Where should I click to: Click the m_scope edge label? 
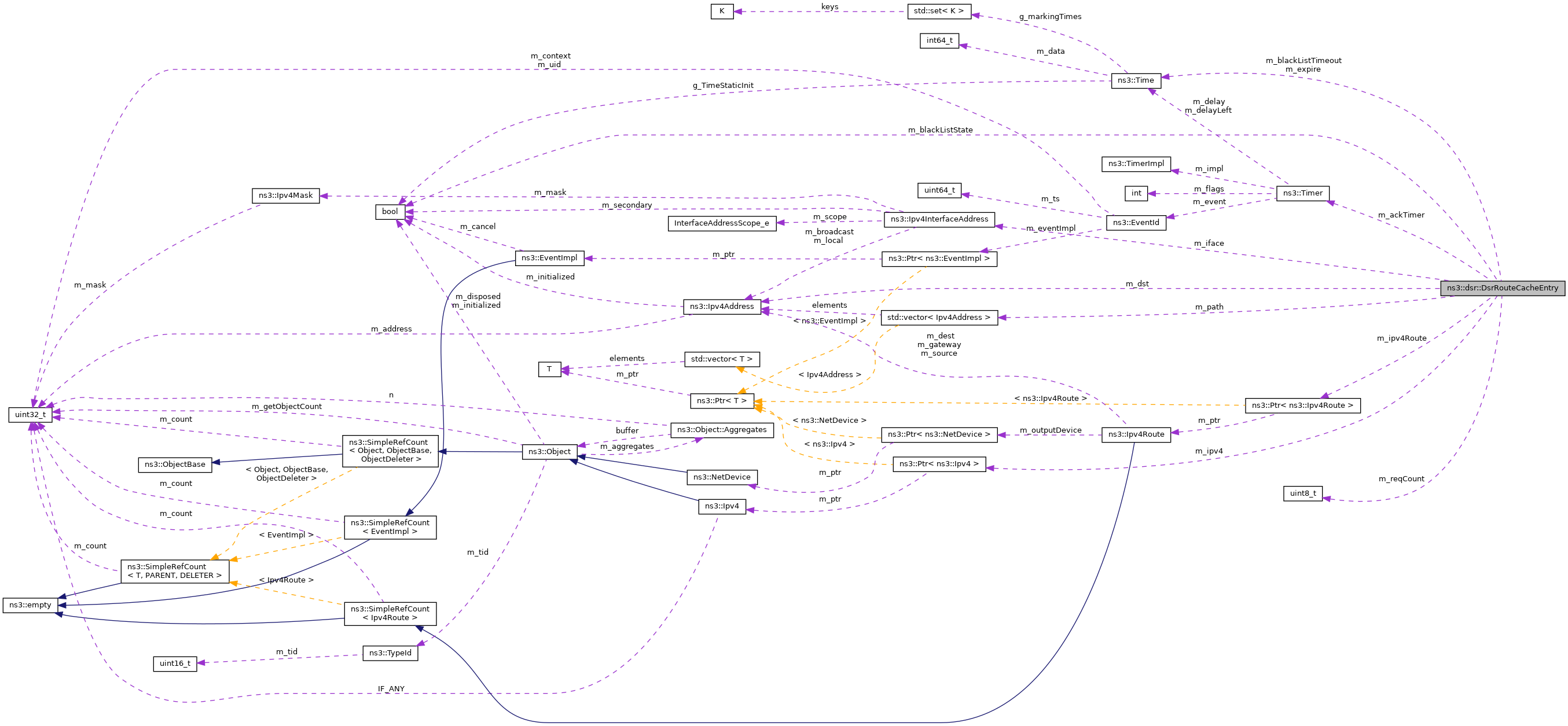coord(829,218)
